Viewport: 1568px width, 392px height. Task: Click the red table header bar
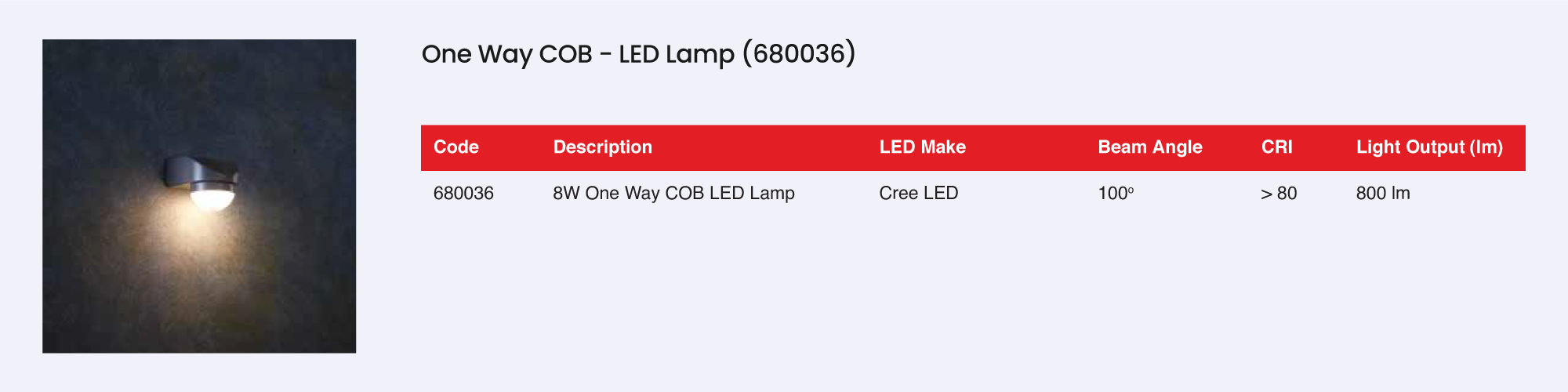click(x=1019, y=147)
